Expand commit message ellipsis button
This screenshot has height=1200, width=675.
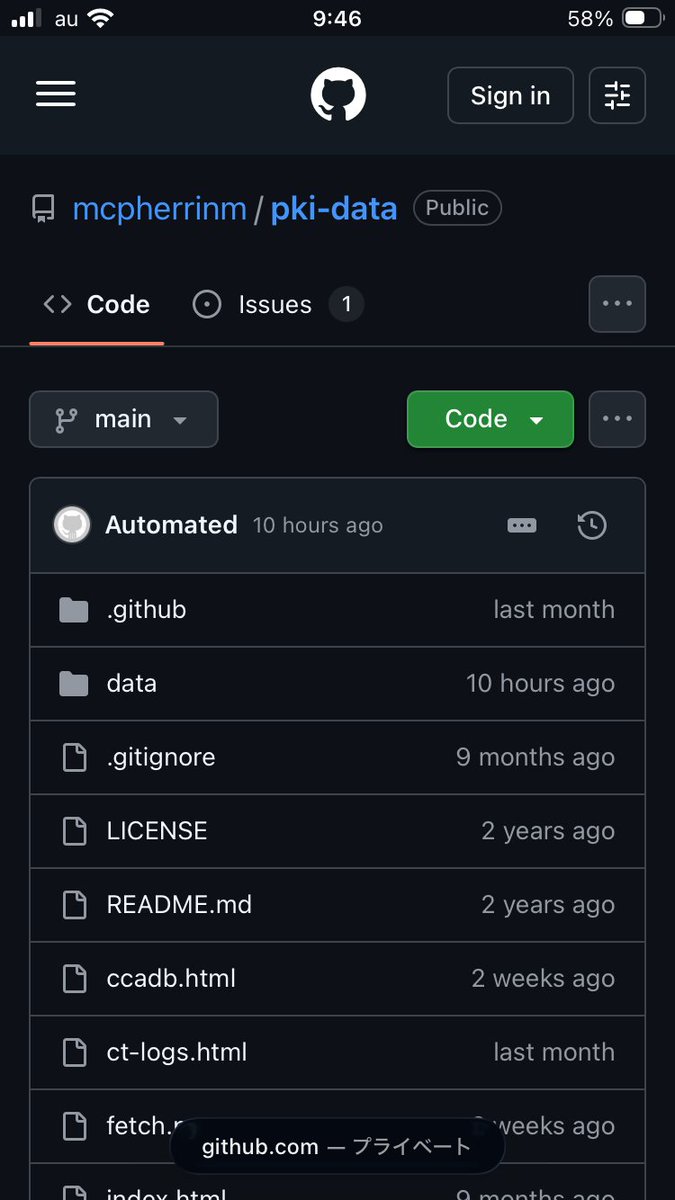[522, 525]
